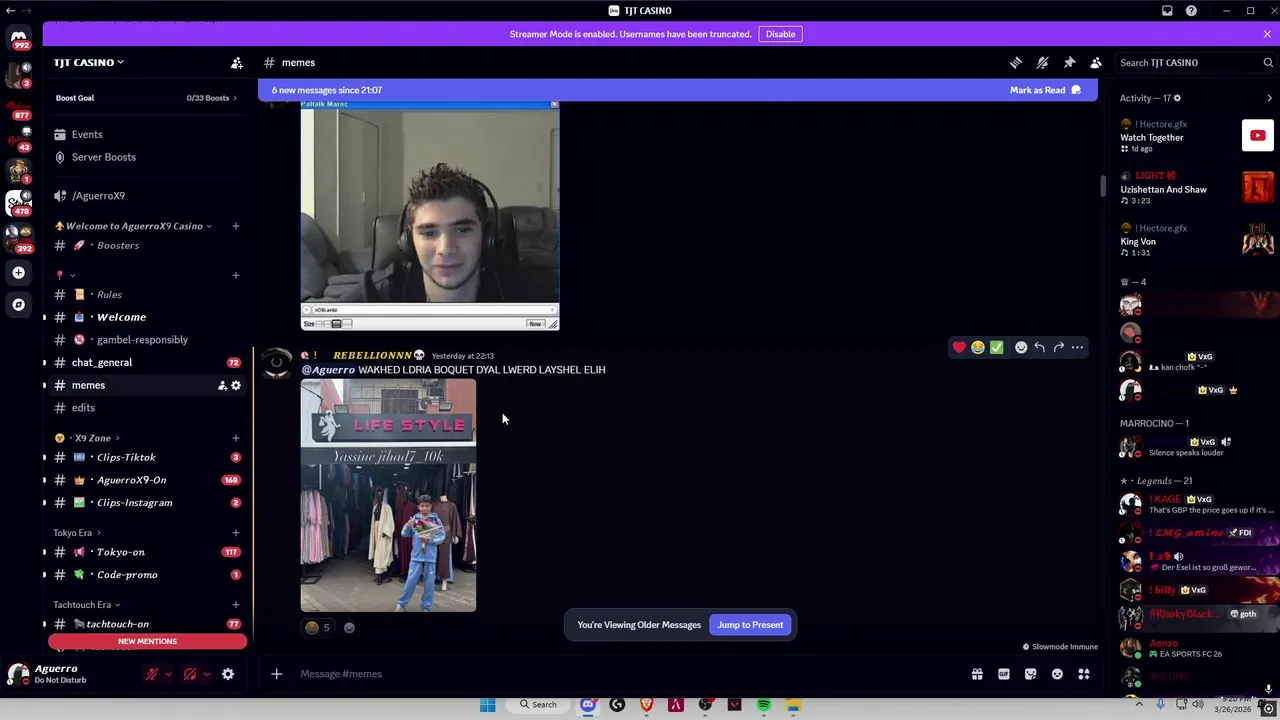Open more options for the message
This screenshot has width=1280, height=720.
pos(1077,347)
